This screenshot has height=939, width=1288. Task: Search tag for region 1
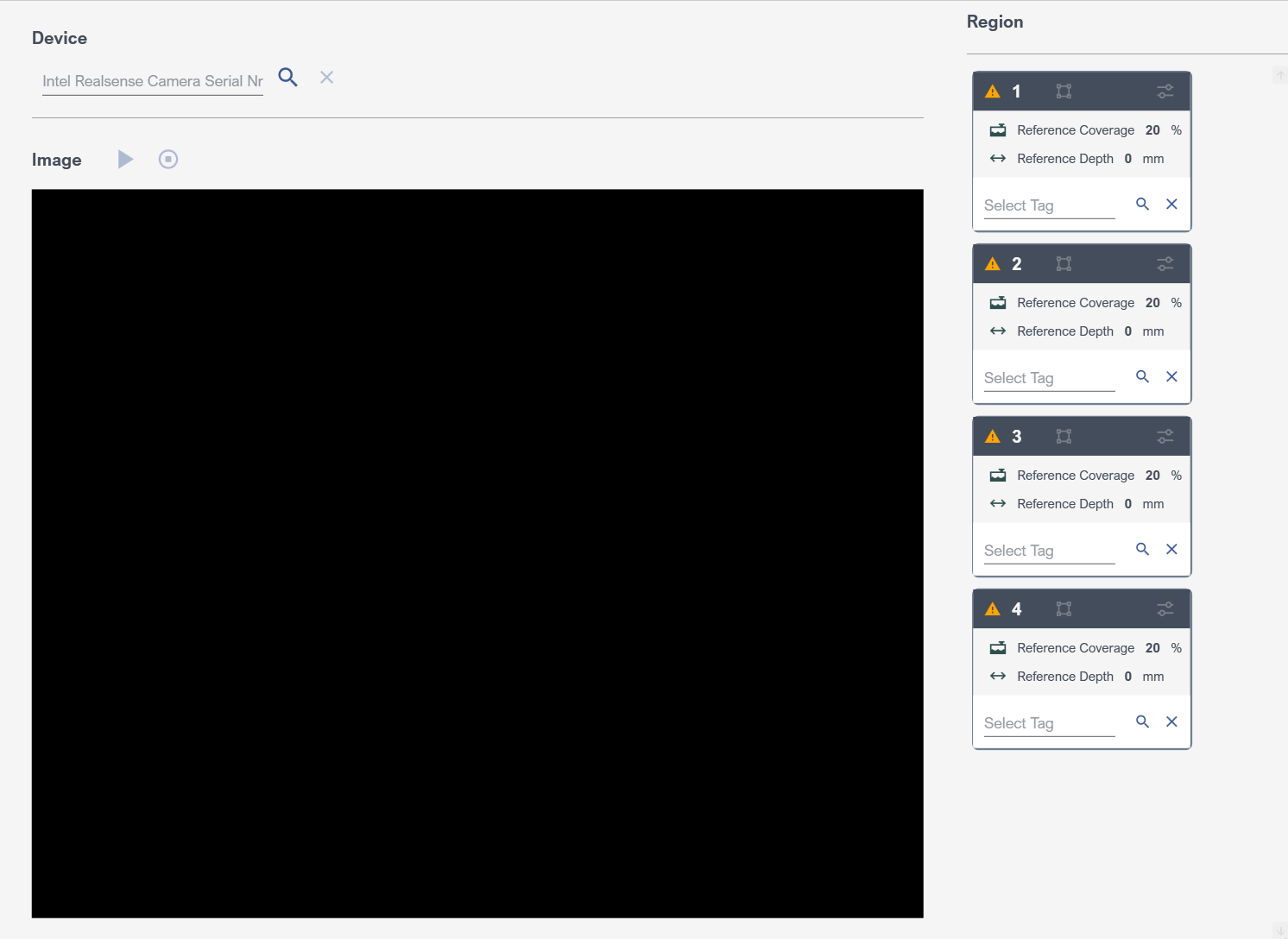coord(1142,205)
